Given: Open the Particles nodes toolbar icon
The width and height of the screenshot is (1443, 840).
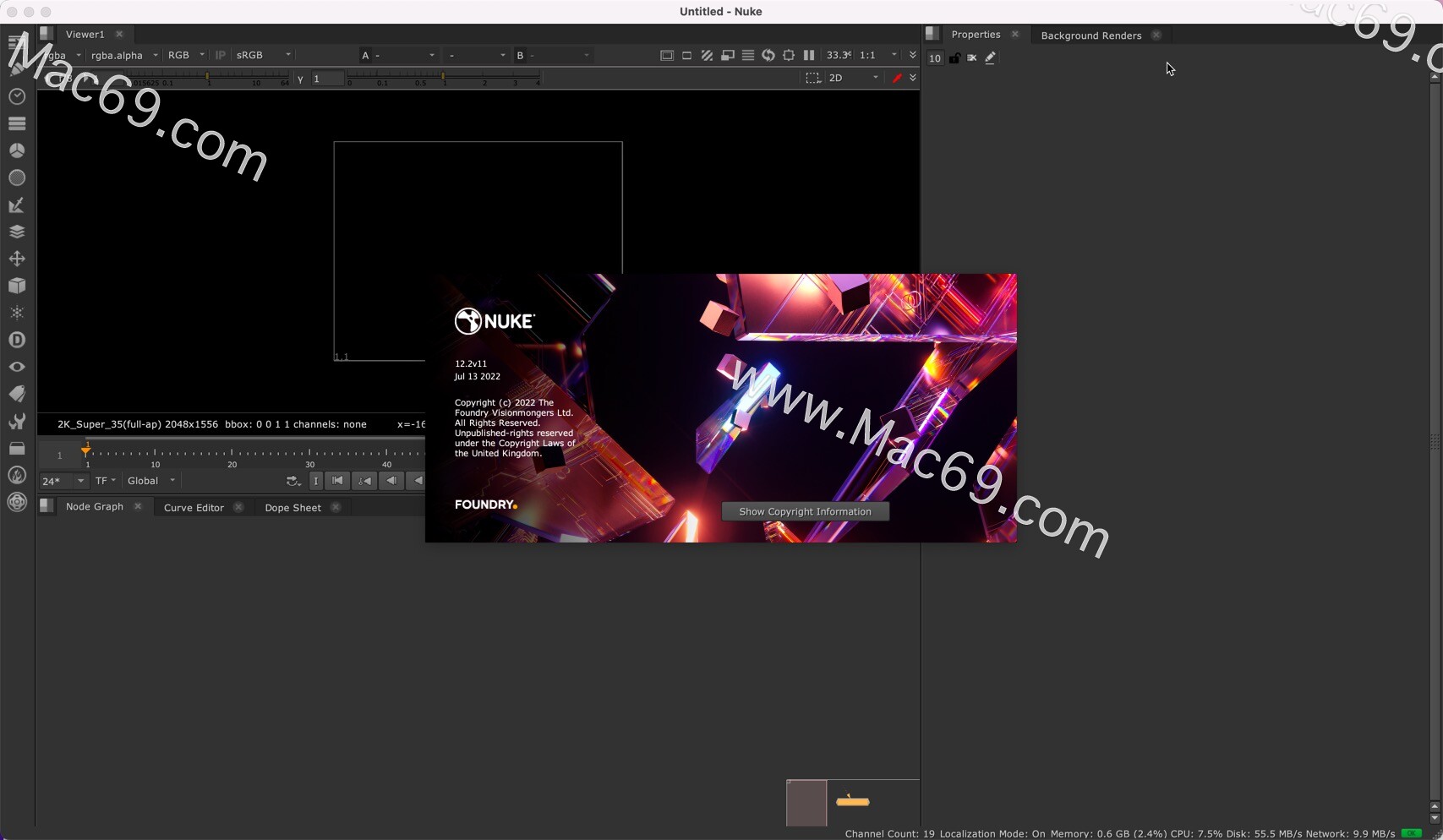Looking at the screenshot, I should coord(17,313).
